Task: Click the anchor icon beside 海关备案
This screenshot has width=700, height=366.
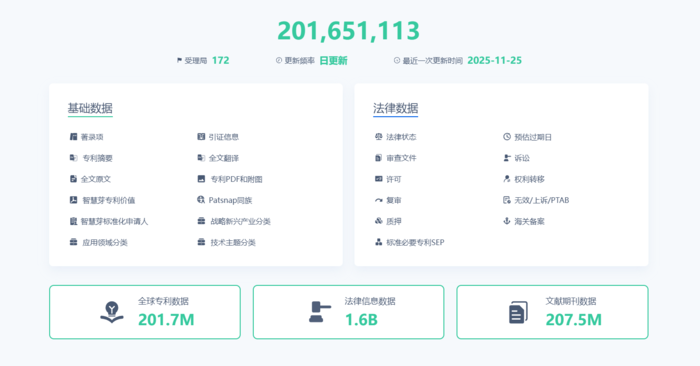Action: [507, 221]
